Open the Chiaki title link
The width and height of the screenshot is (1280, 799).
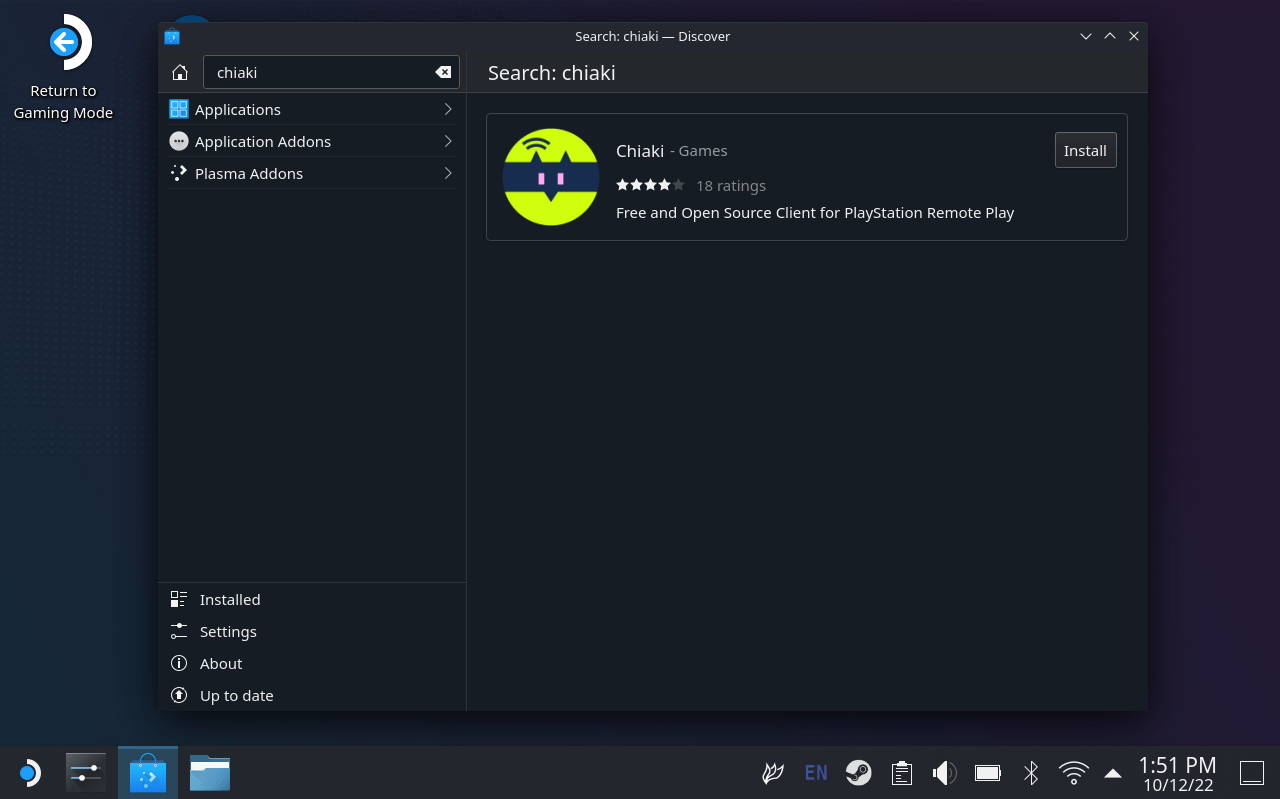coord(640,150)
